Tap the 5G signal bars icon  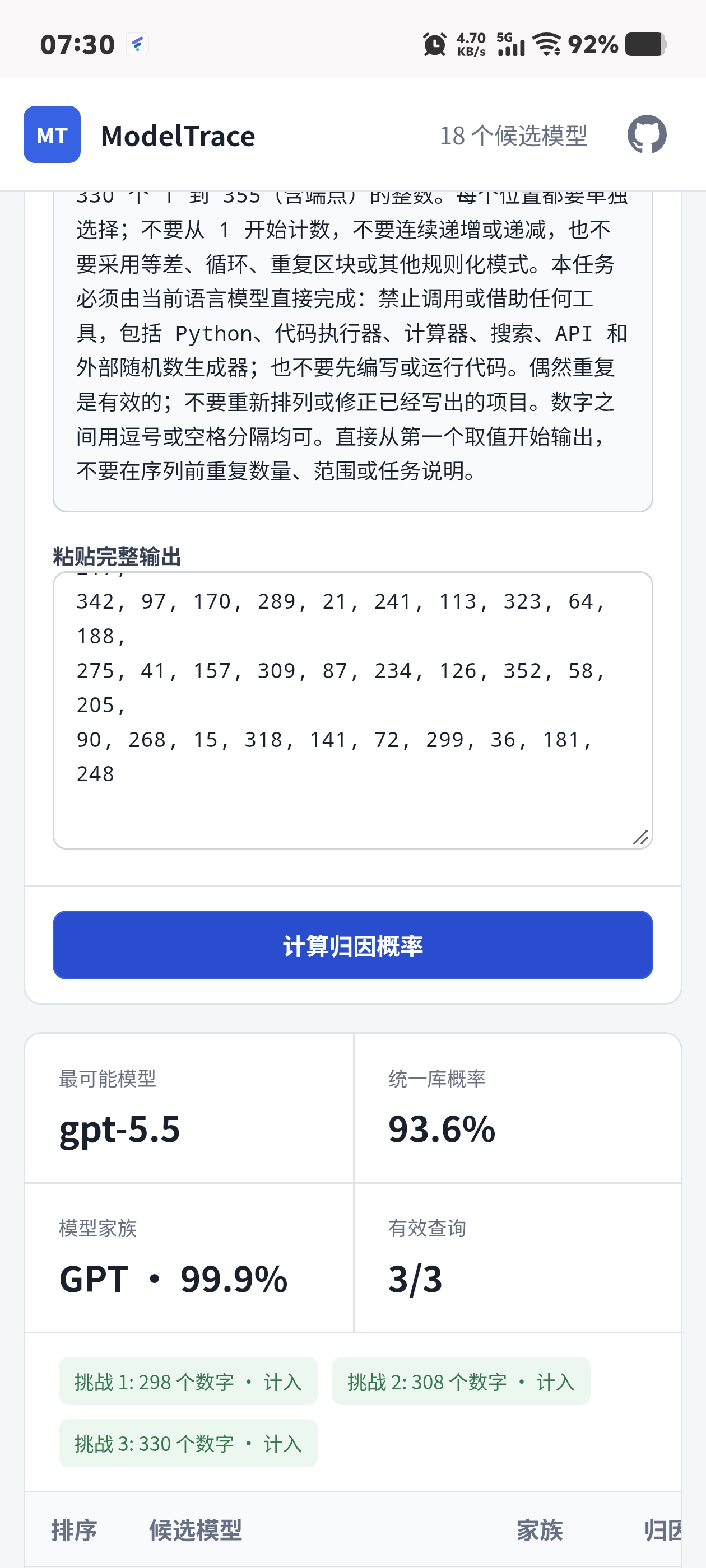pos(510,44)
